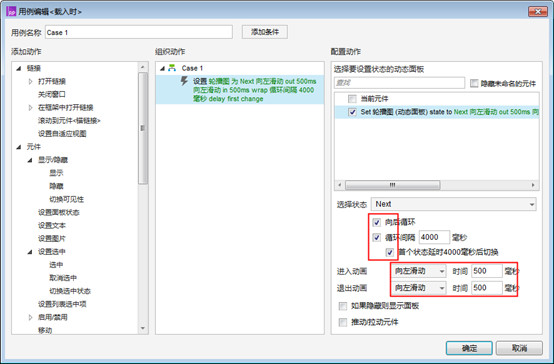Check the 当前元件 checkbox
Screen dimensions: 554x364
(x=352, y=99)
